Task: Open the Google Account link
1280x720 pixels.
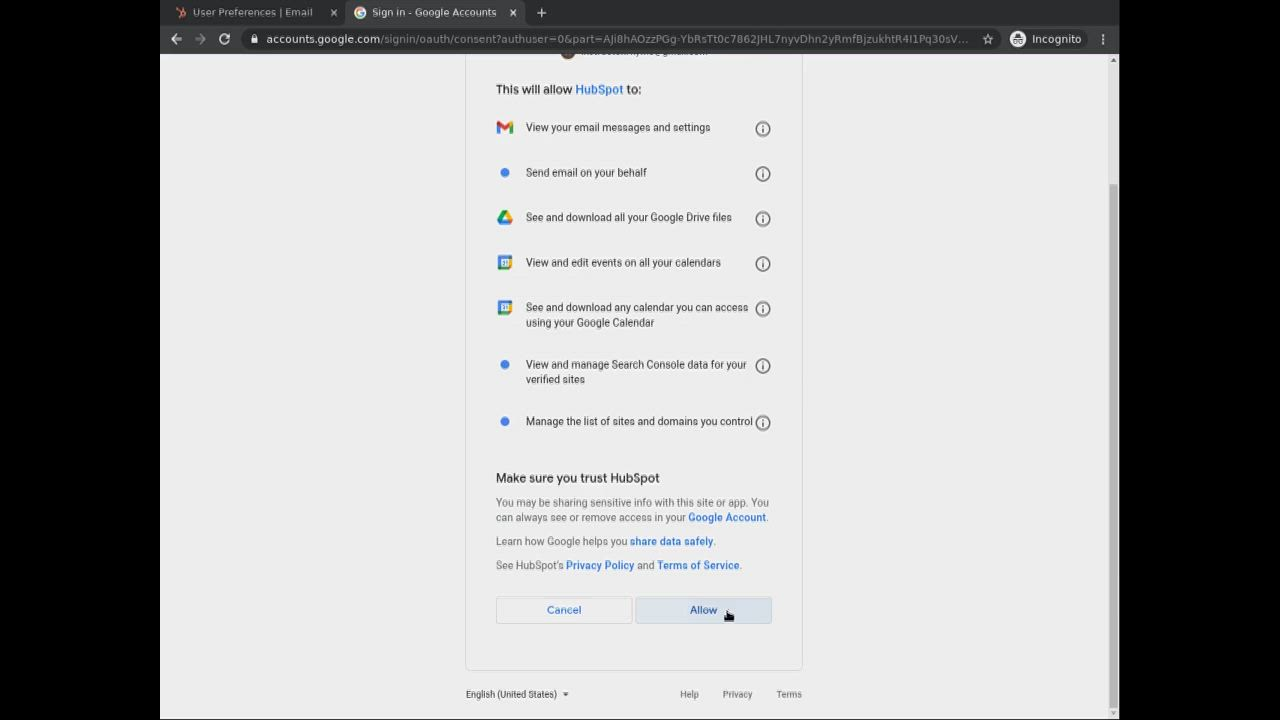Action: pyautogui.click(x=727, y=517)
